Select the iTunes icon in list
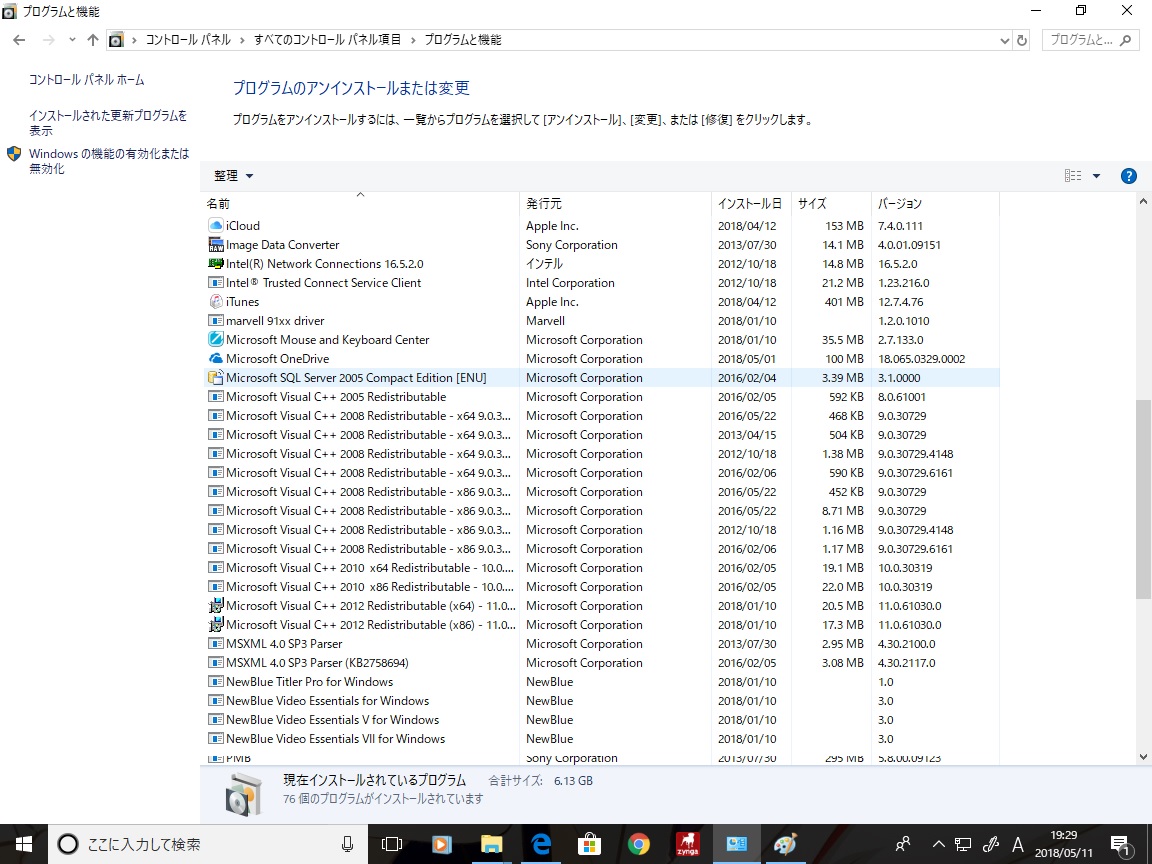This screenshot has width=1152, height=864. tap(215, 302)
